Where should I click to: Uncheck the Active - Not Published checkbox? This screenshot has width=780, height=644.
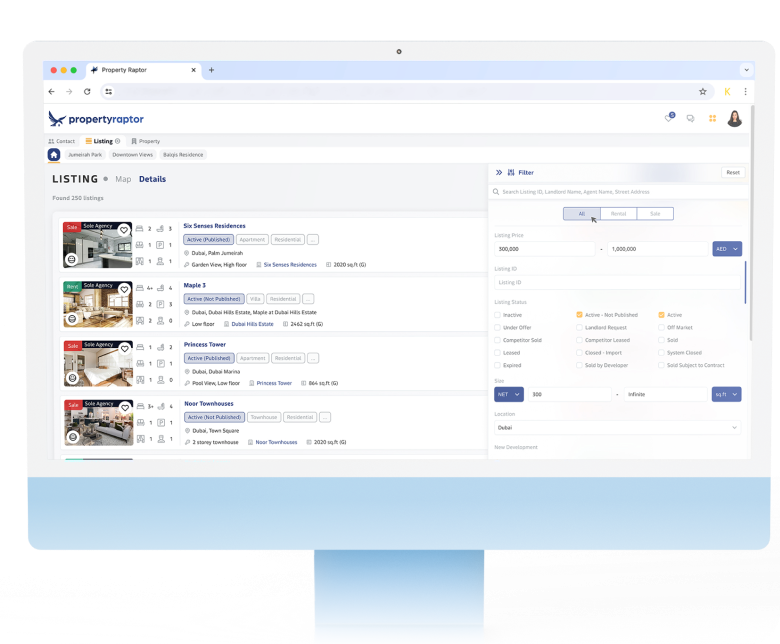click(x=580, y=315)
